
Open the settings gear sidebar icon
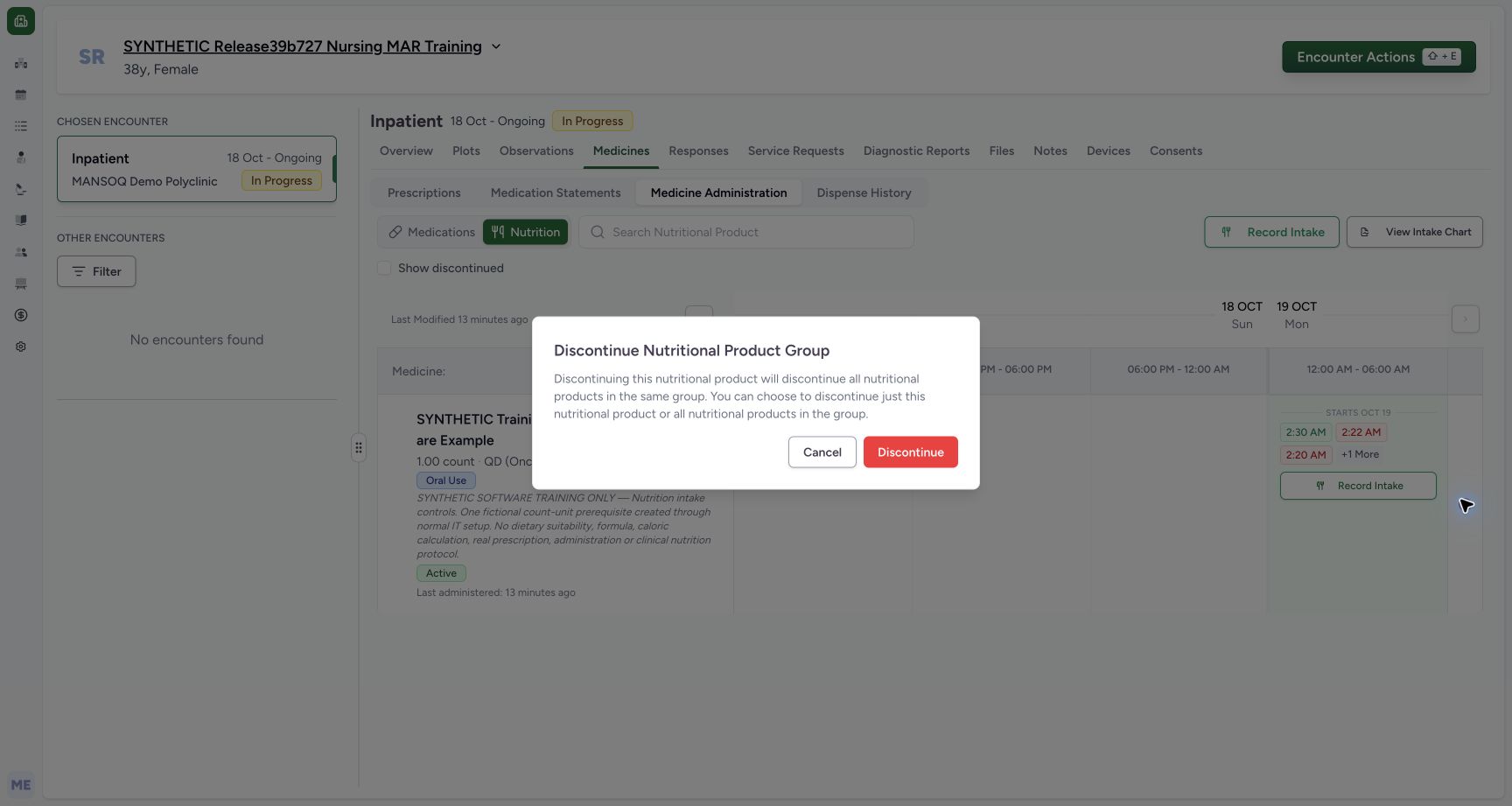tap(21, 347)
